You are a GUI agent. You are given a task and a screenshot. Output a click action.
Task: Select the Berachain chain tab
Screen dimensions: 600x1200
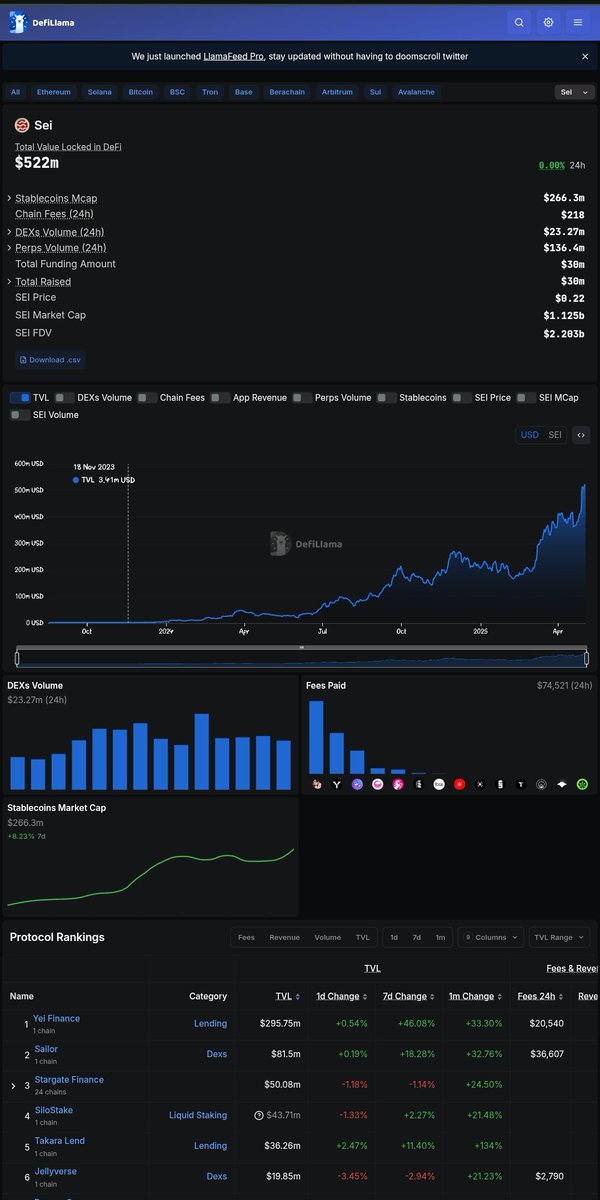pos(287,92)
